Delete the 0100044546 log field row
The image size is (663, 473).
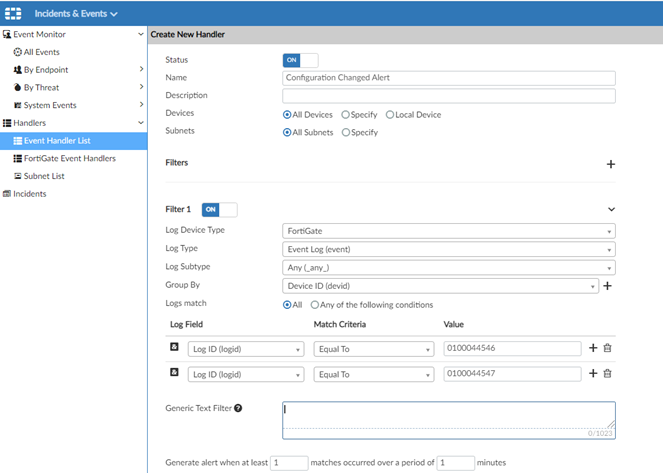tap(607, 348)
